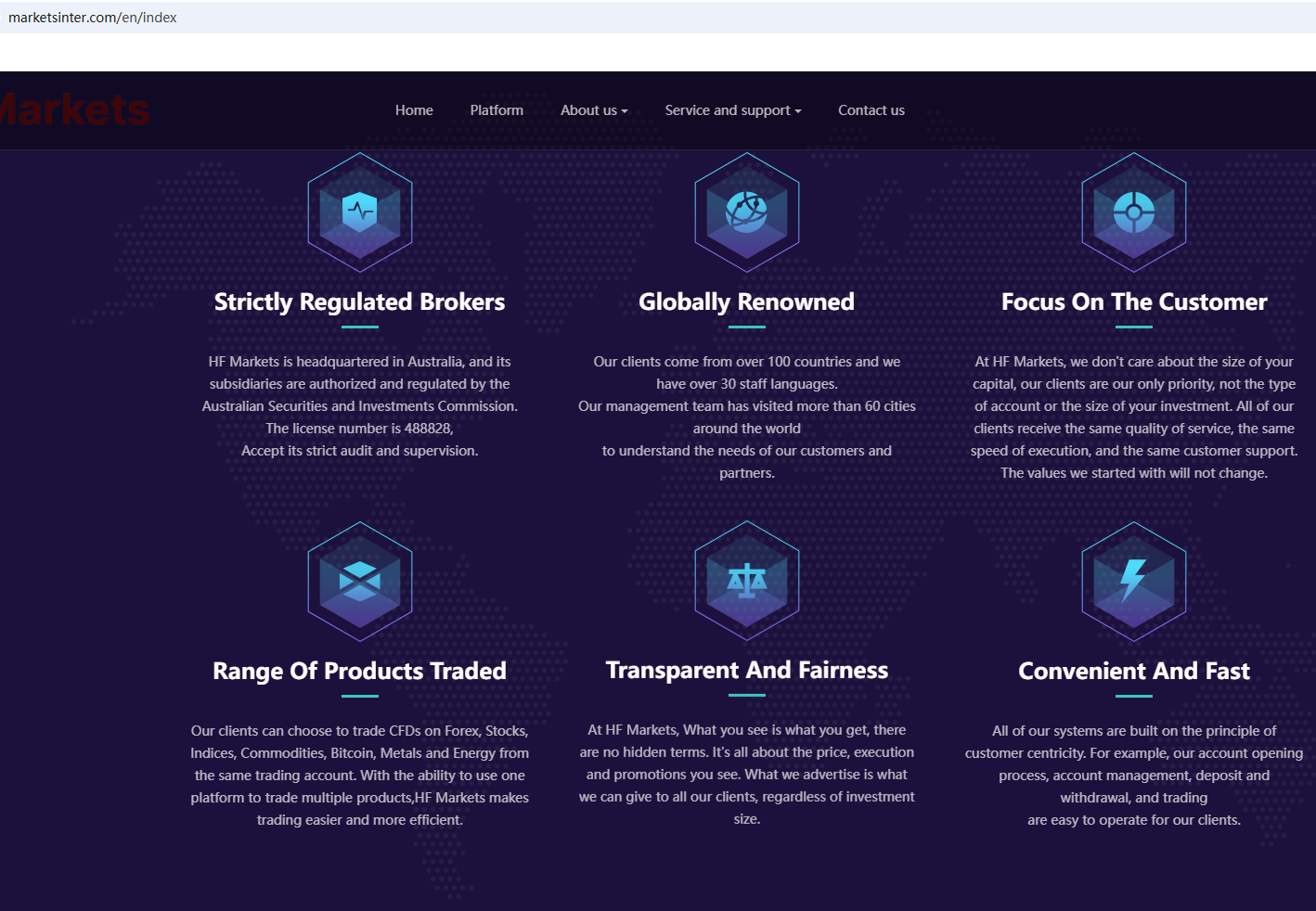Click the text 'have over 30 staff languages.'
Image resolution: width=1316 pixels, height=911 pixels.
click(747, 384)
